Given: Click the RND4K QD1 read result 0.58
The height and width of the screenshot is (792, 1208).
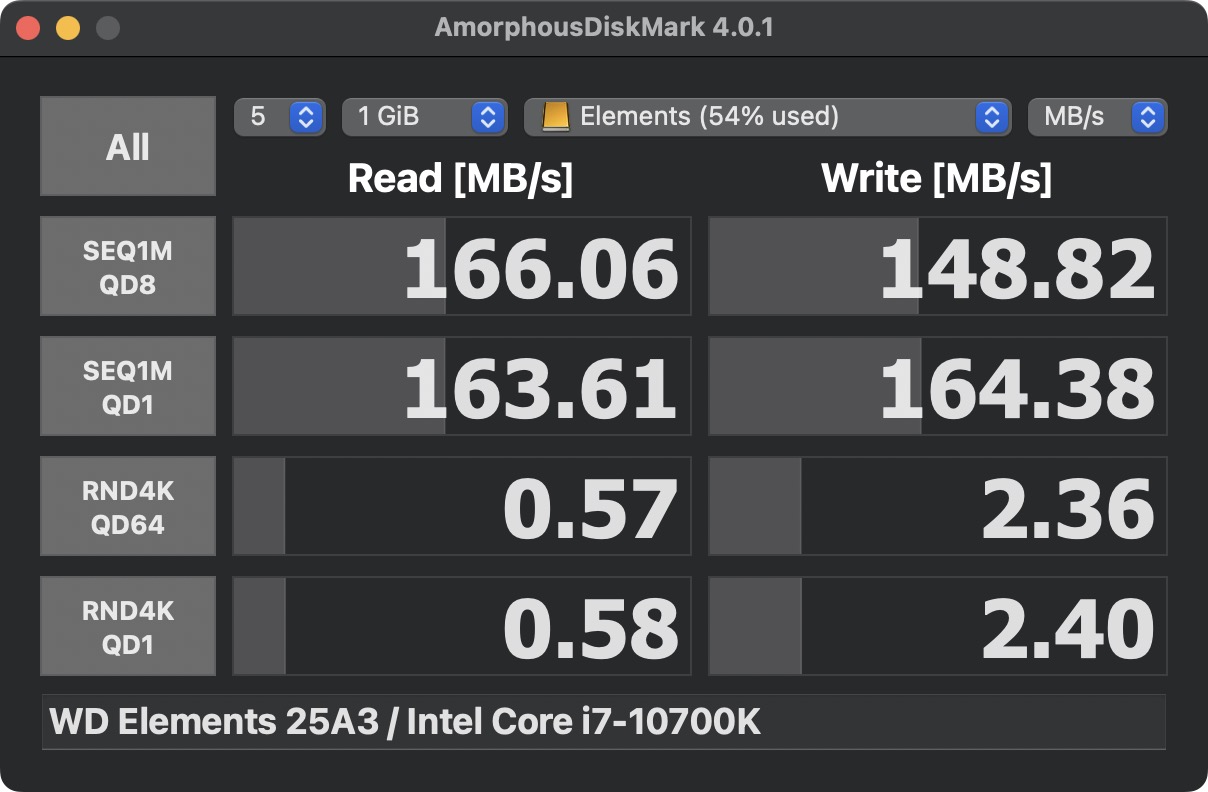Looking at the screenshot, I should (462, 626).
